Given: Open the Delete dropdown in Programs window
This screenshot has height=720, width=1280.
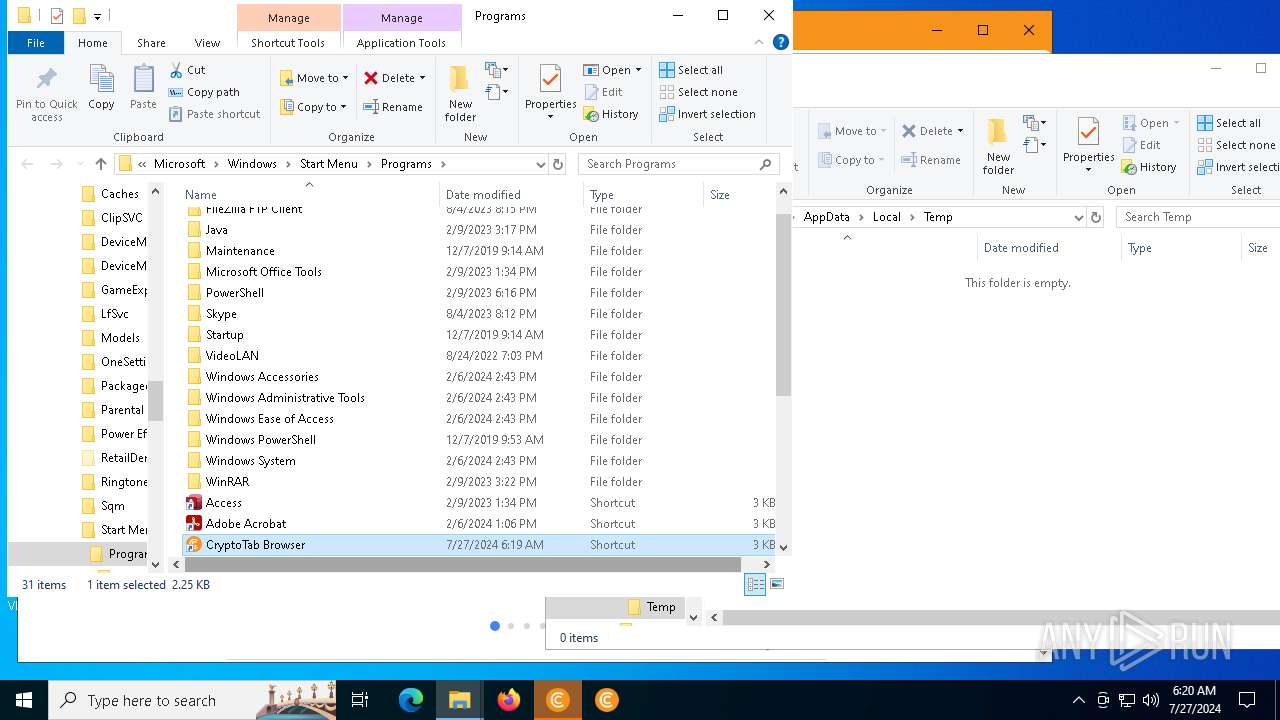Looking at the screenshot, I should coord(394,78).
